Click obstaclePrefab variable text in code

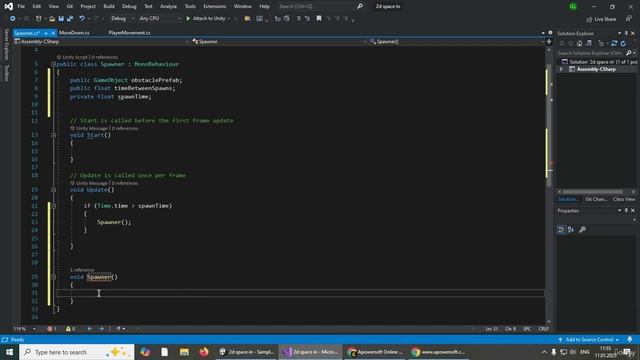click(156, 80)
